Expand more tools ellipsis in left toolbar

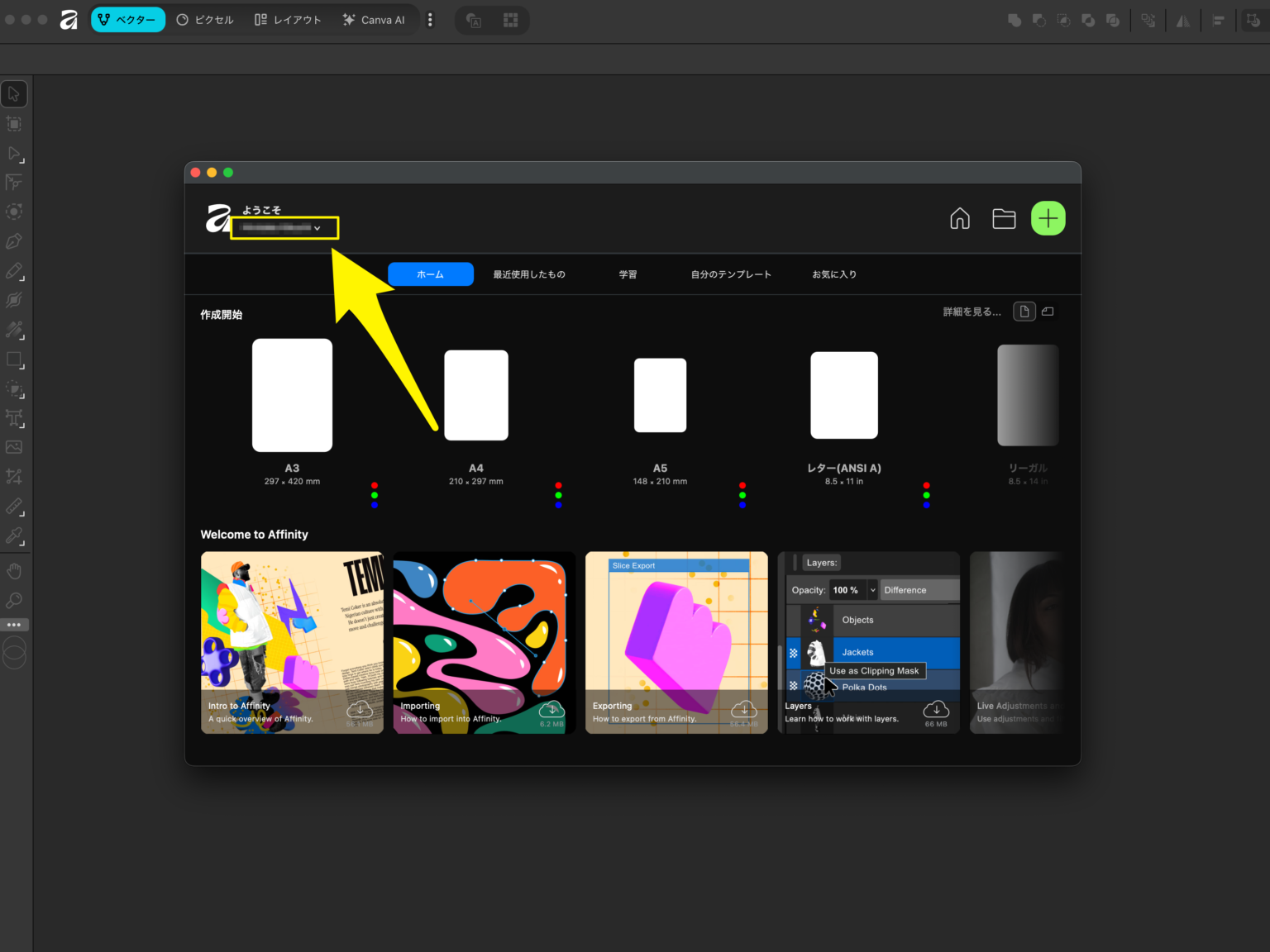[14, 625]
